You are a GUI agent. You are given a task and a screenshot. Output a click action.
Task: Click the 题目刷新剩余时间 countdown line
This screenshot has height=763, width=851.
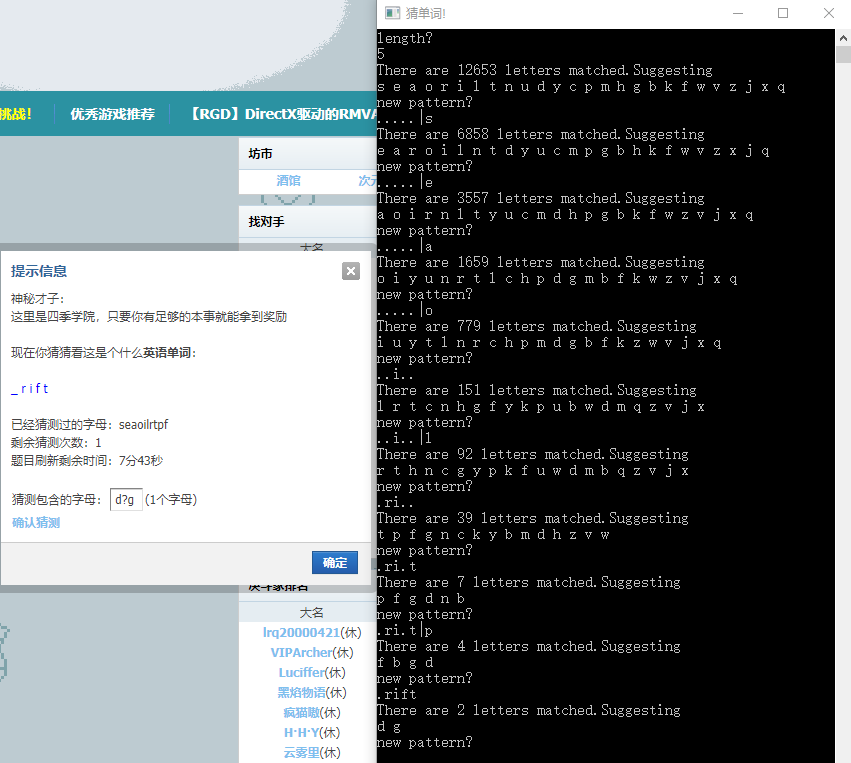click(87, 461)
